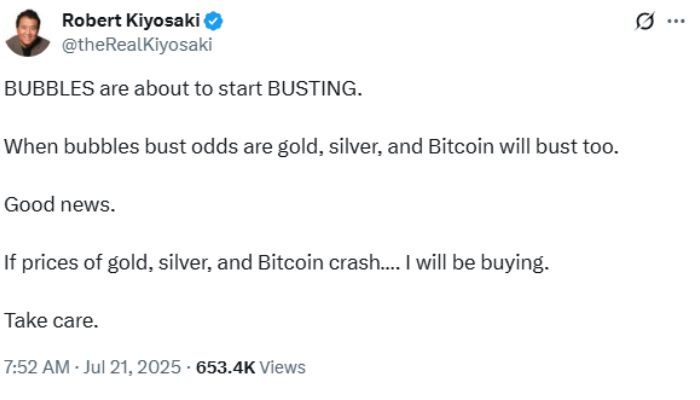
Task: Open the three-dot More options menu
Action: (675, 22)
